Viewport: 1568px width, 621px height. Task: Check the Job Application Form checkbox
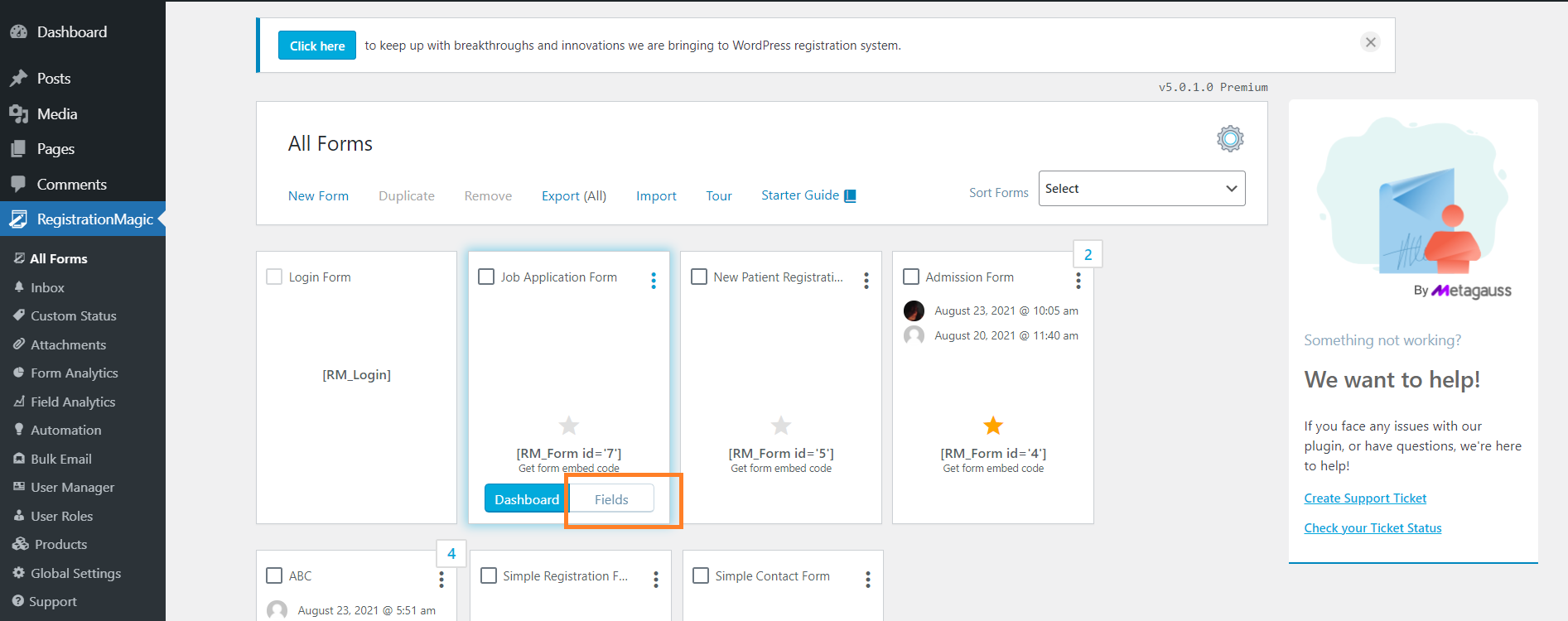(486, 277)
